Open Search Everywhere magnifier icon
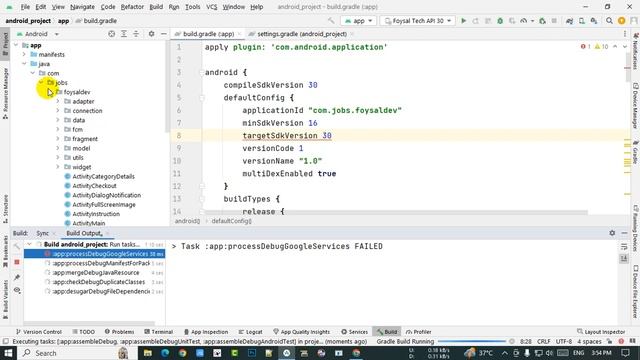This screenshot has height=360, width=640. (x=609, y=21)
